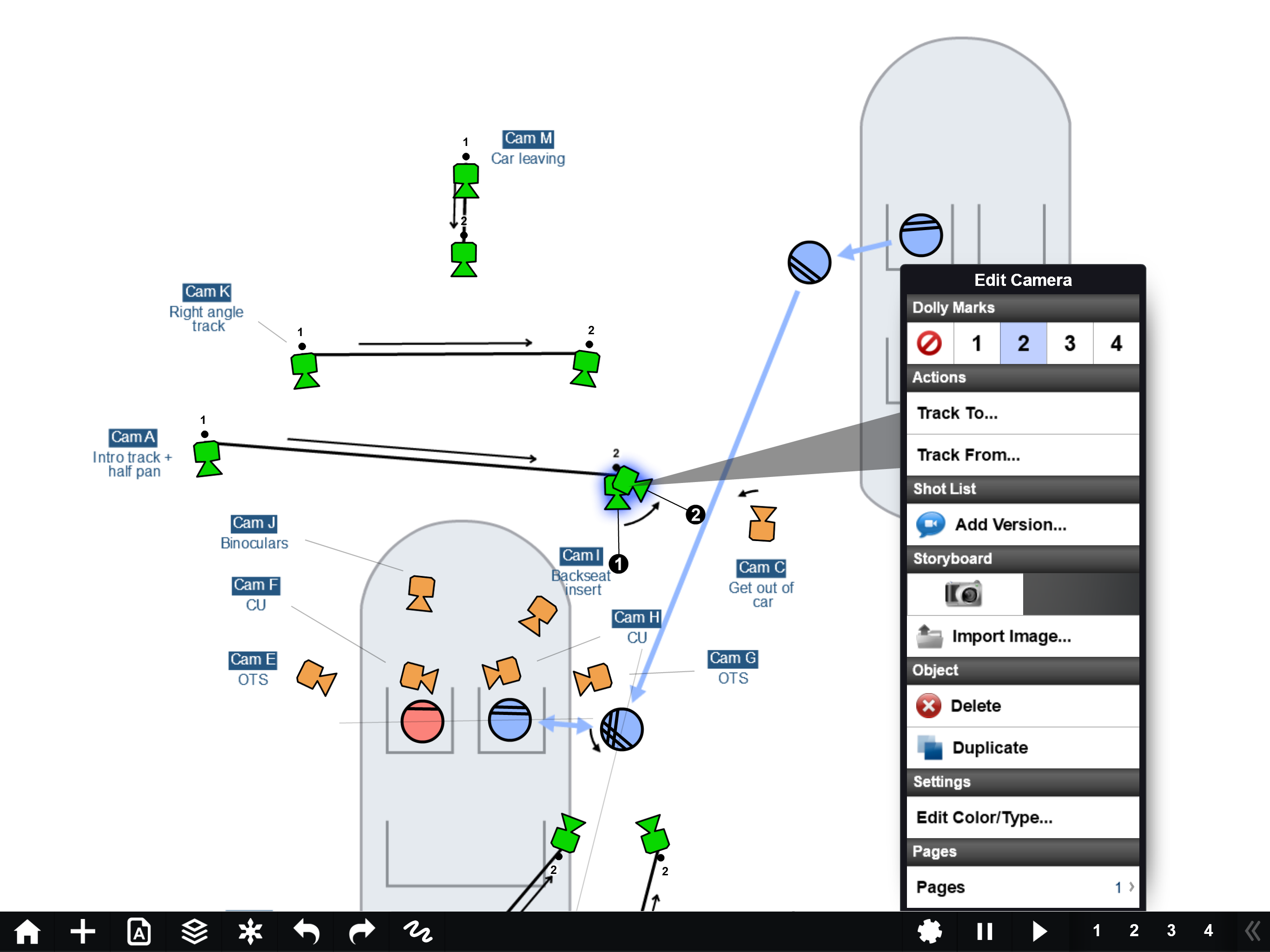Click the snowflake freeze icon

[250, 932]
